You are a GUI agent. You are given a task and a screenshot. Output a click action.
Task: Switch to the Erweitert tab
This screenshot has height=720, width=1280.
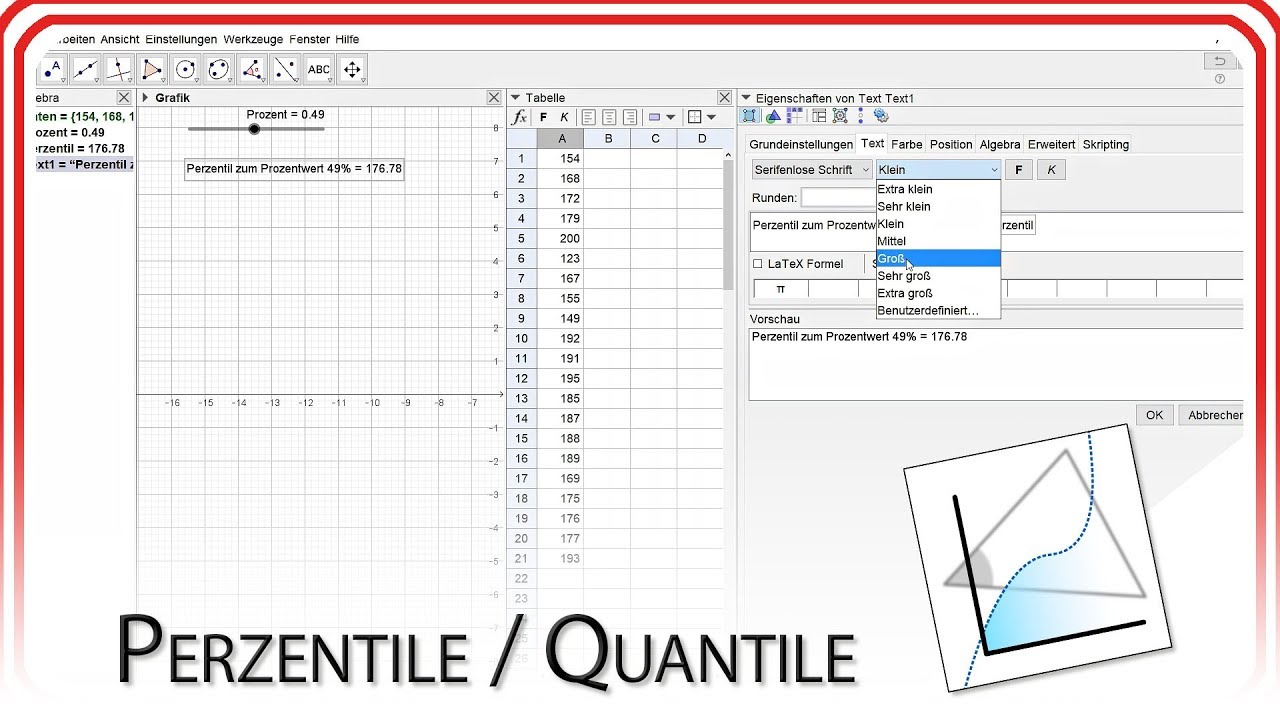pos(1051,144)
